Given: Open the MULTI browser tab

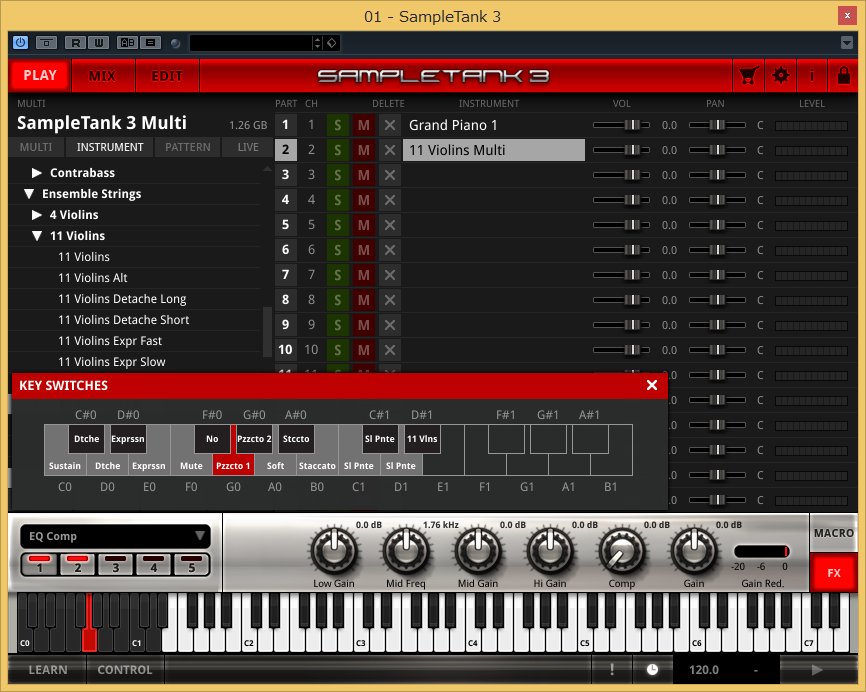Looking at the screenshot, I should 36,147.
